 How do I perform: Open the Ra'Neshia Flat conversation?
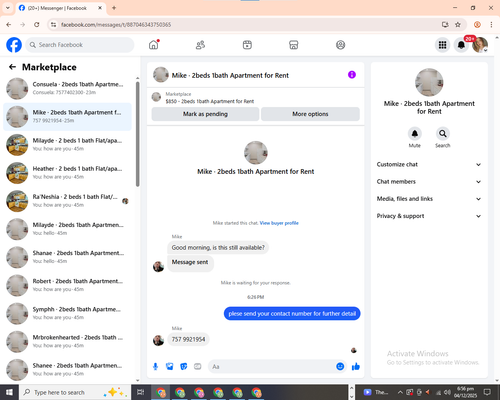[67, 201]
